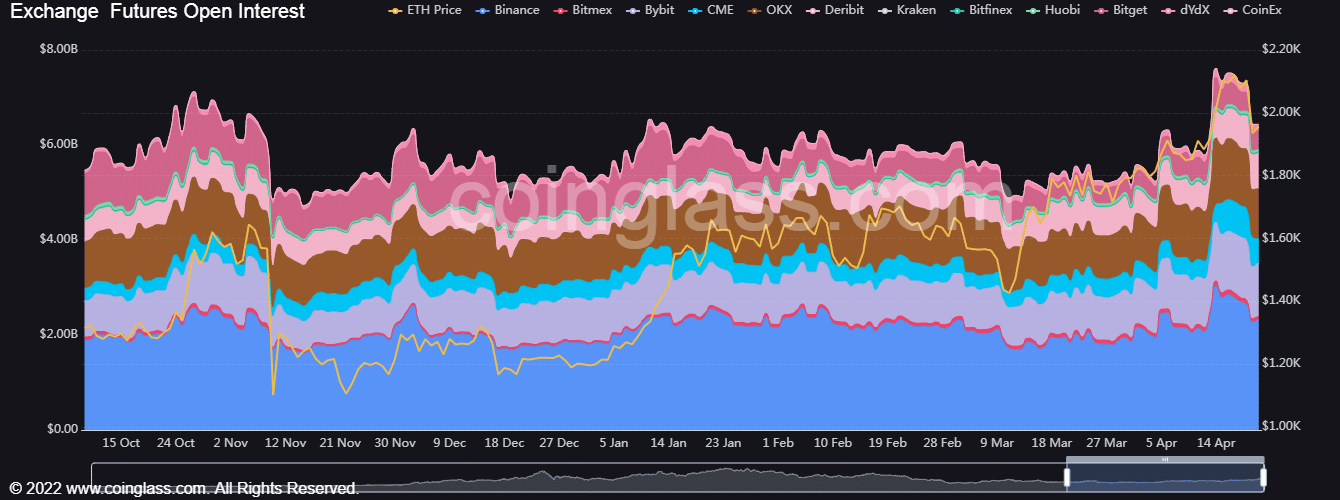Viewport: 1340px width, 500px height.
Task: Click the OKX legend item
Action: point(771,10)
